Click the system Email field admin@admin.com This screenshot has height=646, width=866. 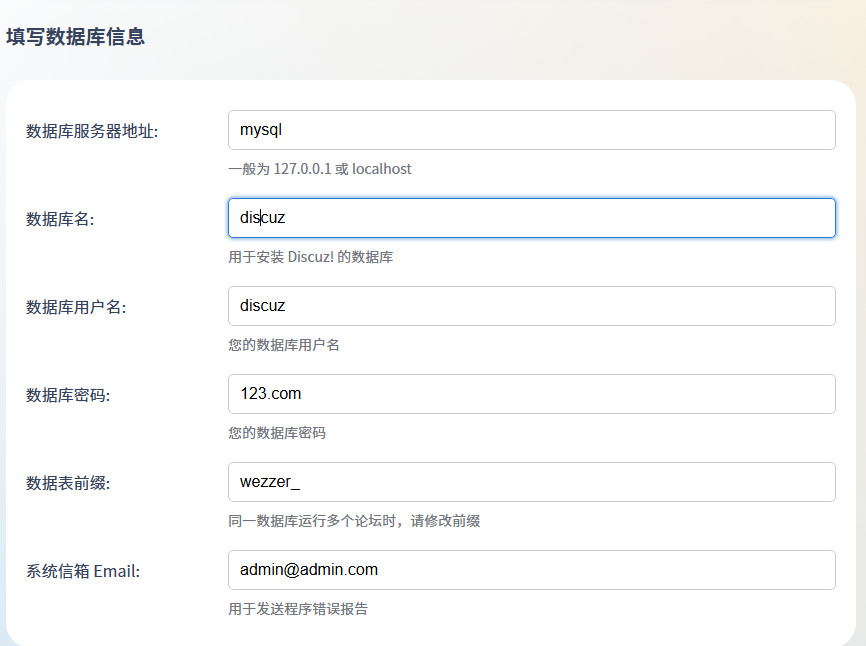click(531, 570)
